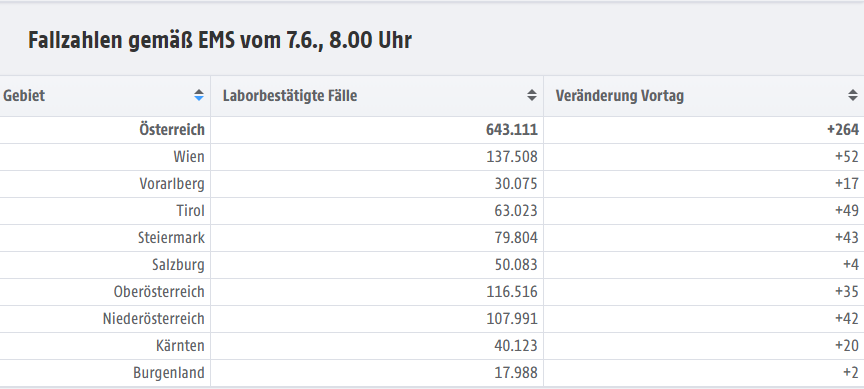The height and width of the screenshot is (389, 864).
Task: Sort by Veränderung Vortag header text
Action: (619, 95)
